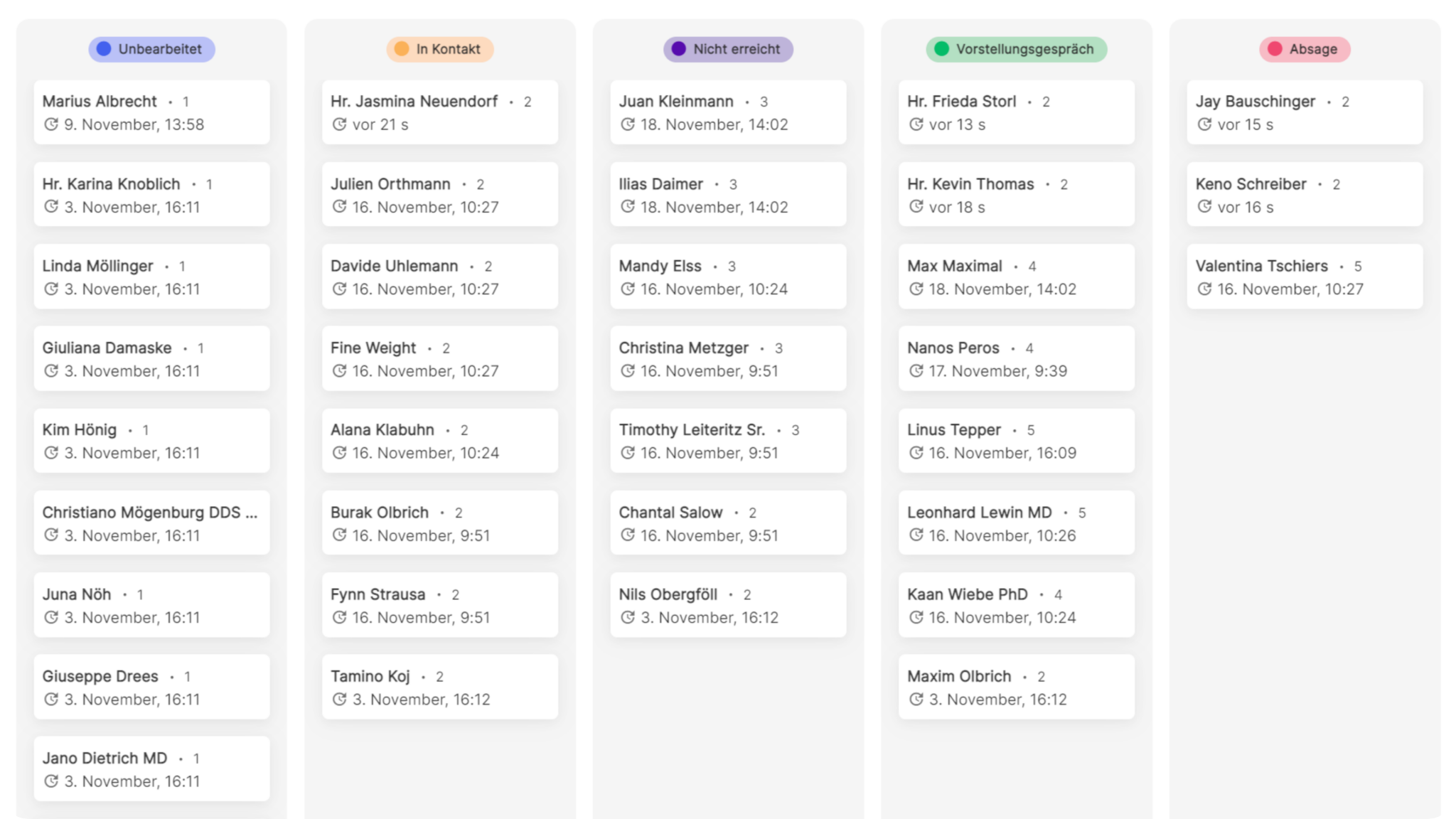Viewport: 1456px width, 819px height.
Task: Select the Fine Weight candidate card
Action: tap(440, 358)
